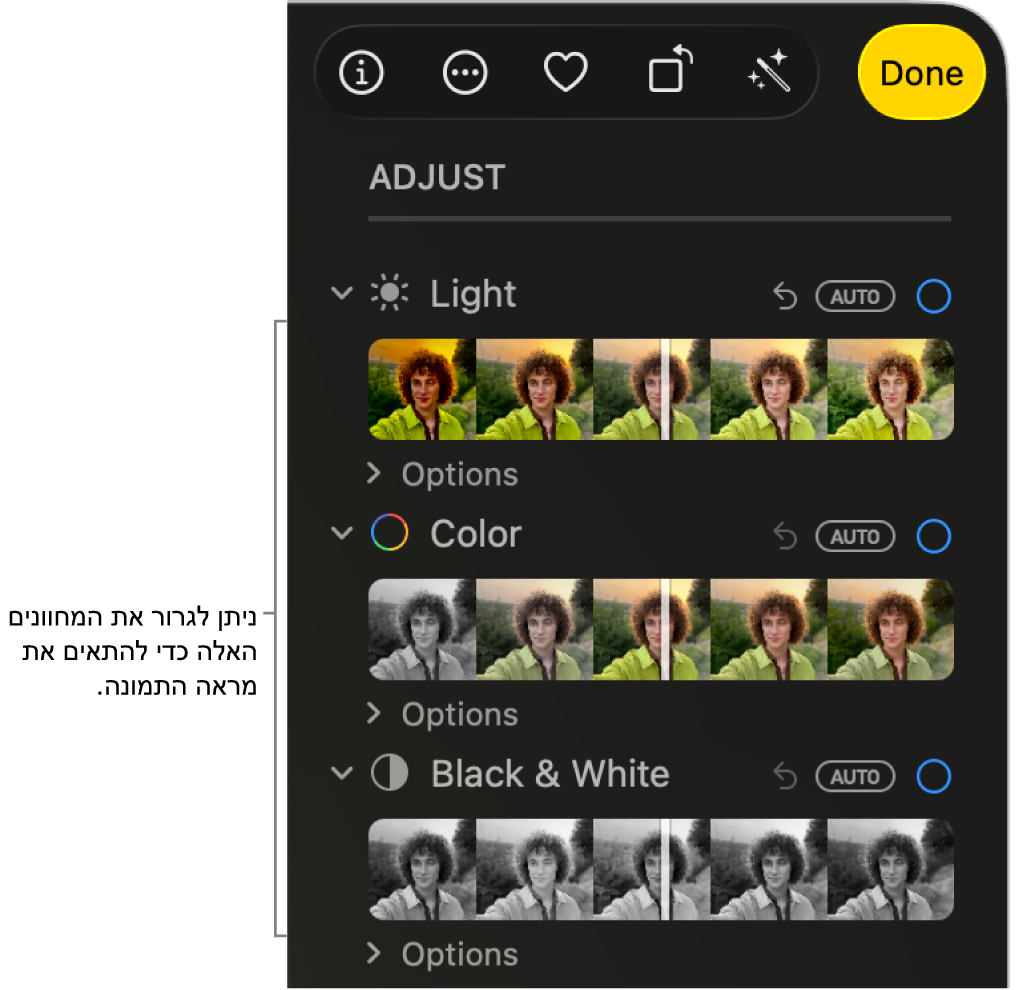Apply auto enhance with the magic wand
The height and width of the screenshot is (990, 1019).
coord(769,70)
